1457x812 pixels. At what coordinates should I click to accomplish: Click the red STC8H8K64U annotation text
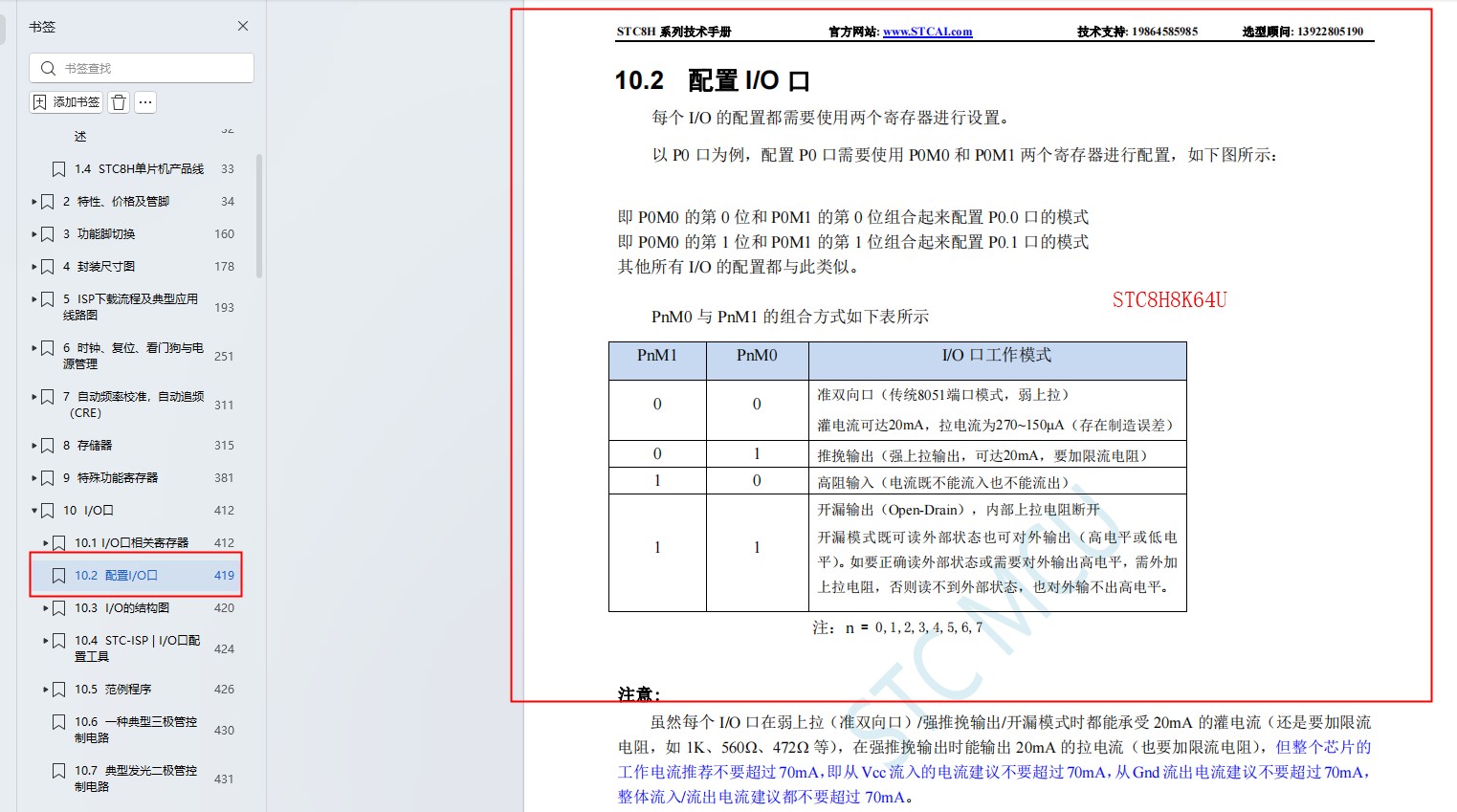pos(1169,300)
